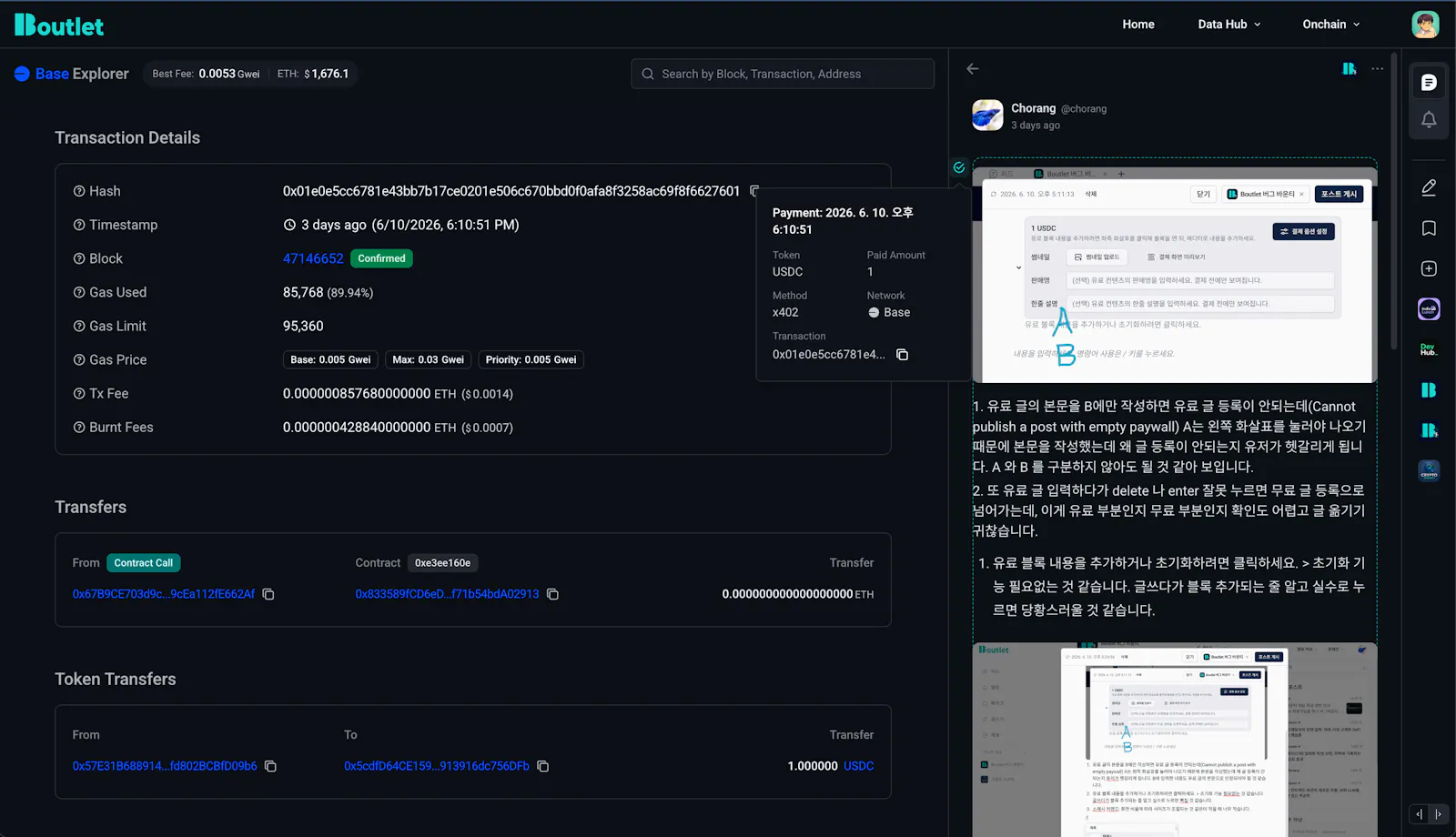Click Chorang username in post header
This screenshot has width=1456, height=837.
(1033, 108)
